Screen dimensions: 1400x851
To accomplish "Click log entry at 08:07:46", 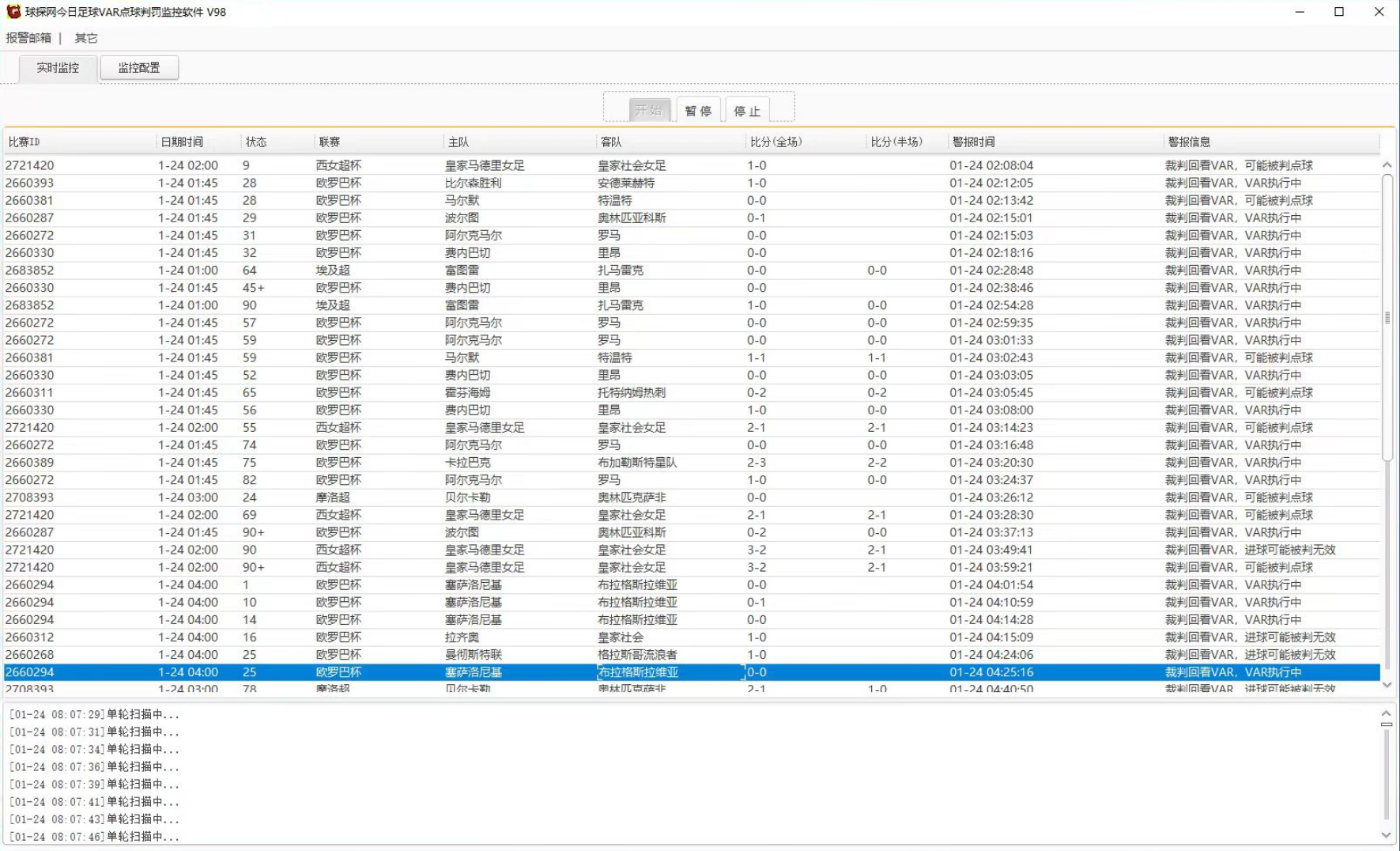I will 94,836.
